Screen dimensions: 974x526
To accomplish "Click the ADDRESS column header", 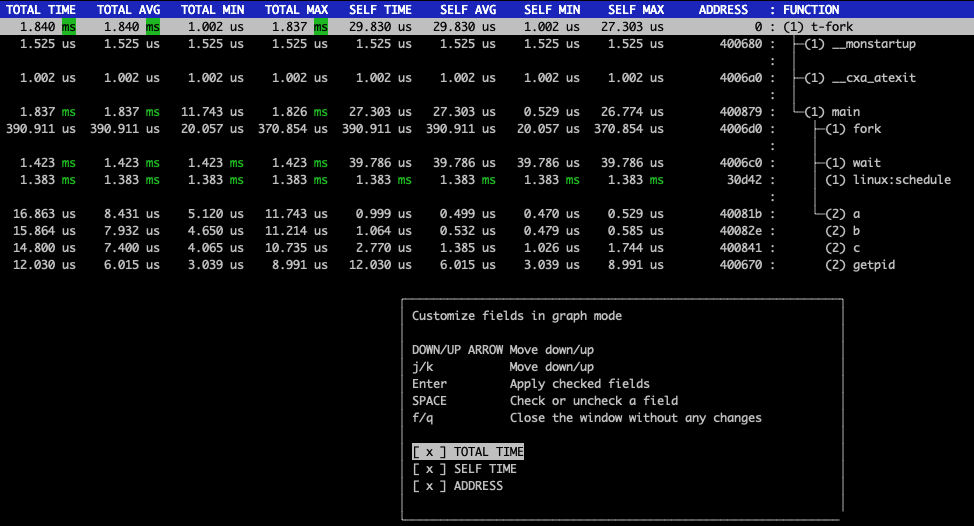I will (x=723, y=10).
